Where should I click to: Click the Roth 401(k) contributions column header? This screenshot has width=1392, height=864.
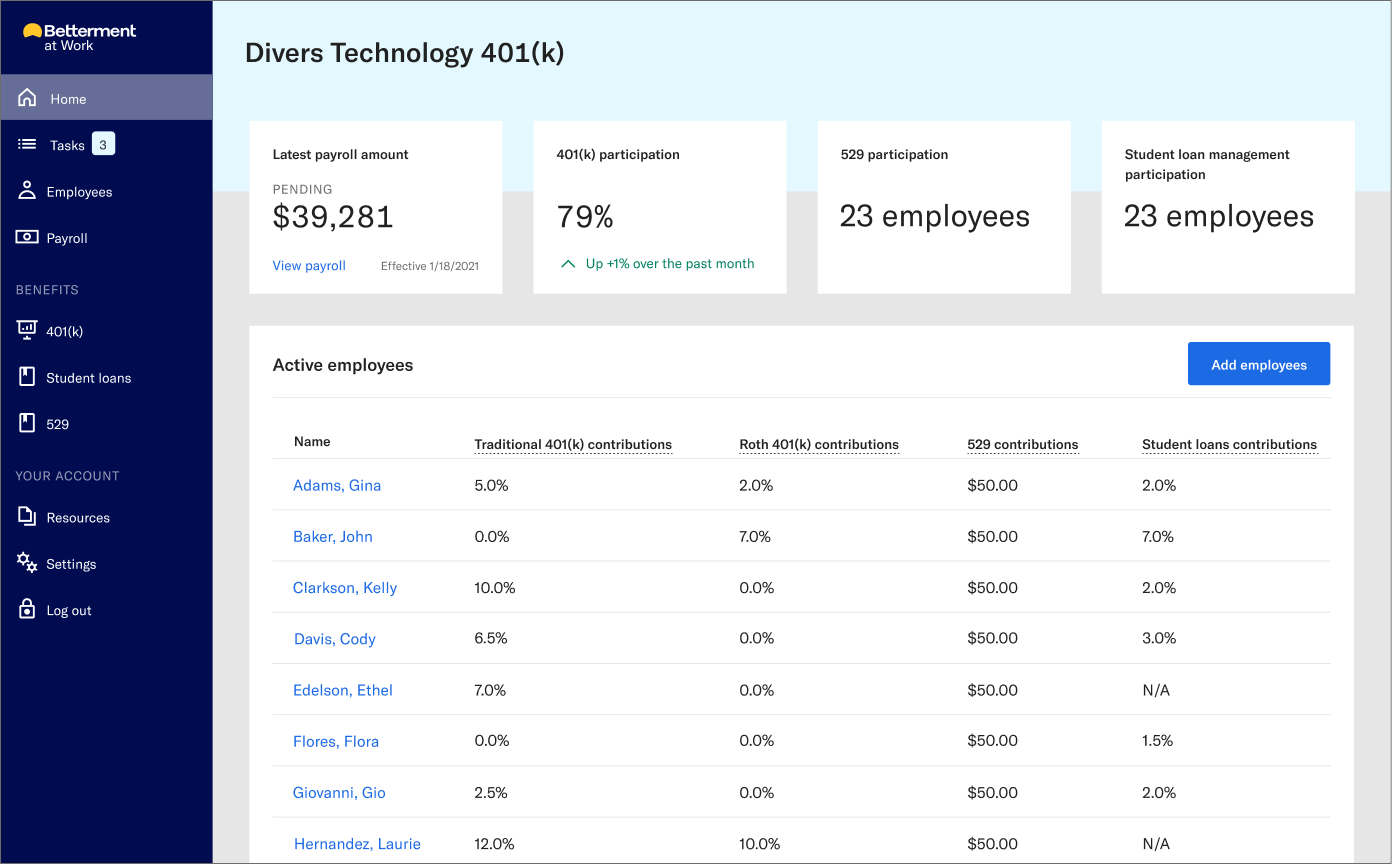819,444
